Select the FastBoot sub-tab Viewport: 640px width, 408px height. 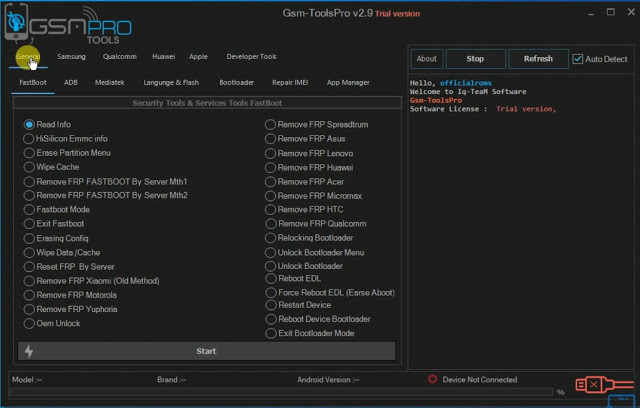33,82
